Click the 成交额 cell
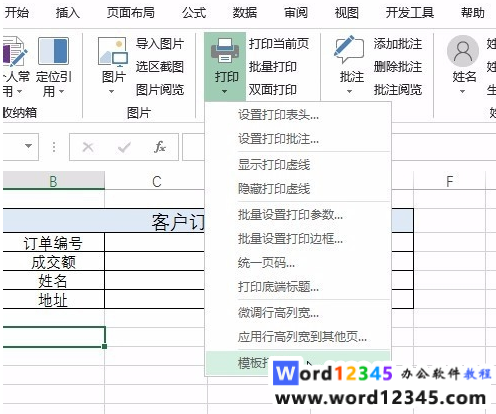The height and width of the screenshot is (414, 496). click(53, 261)
